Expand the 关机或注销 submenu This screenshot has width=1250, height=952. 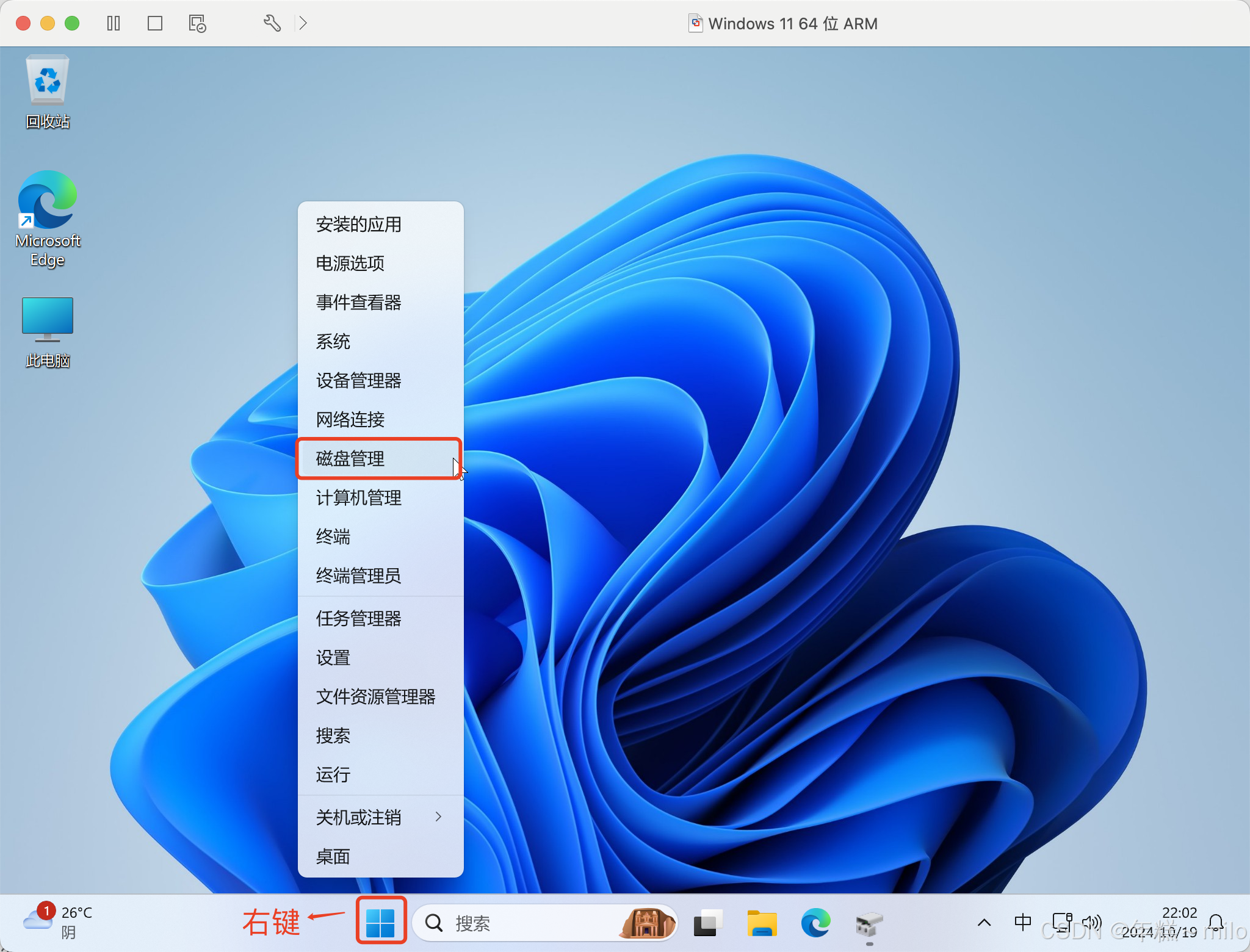(380, 817)
